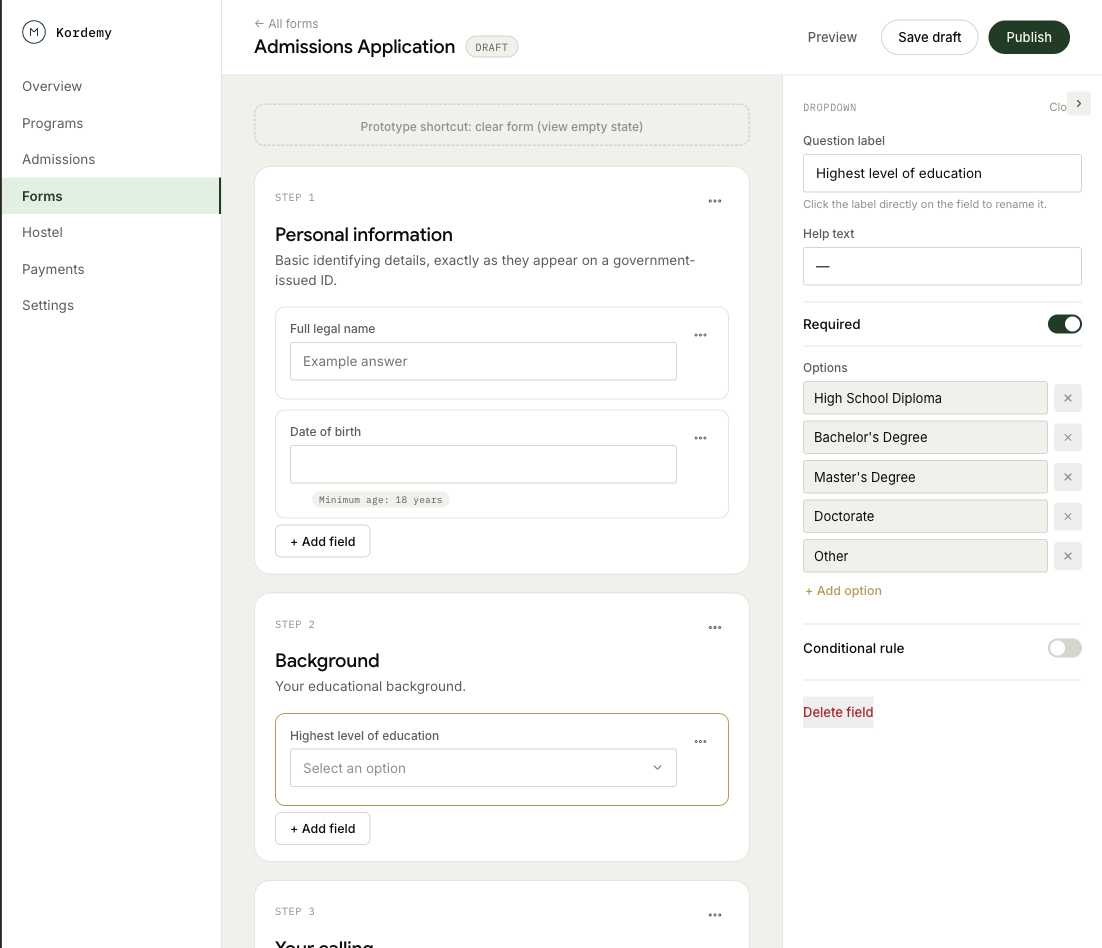Click the Full legal name label
Screen dimensions: 1102x948
click(x=332, y=329)
